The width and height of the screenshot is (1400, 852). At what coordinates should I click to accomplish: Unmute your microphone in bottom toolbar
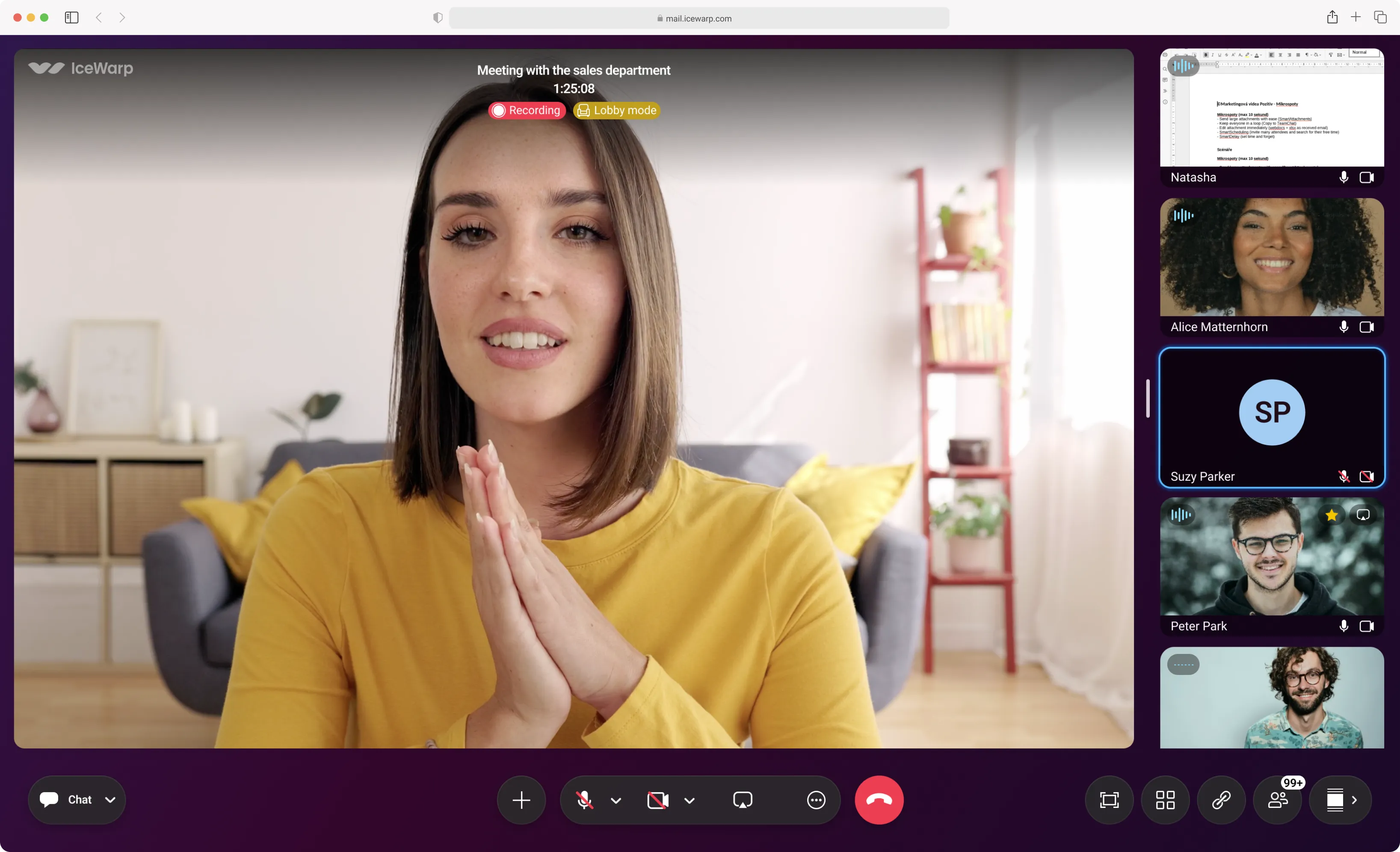584,800
